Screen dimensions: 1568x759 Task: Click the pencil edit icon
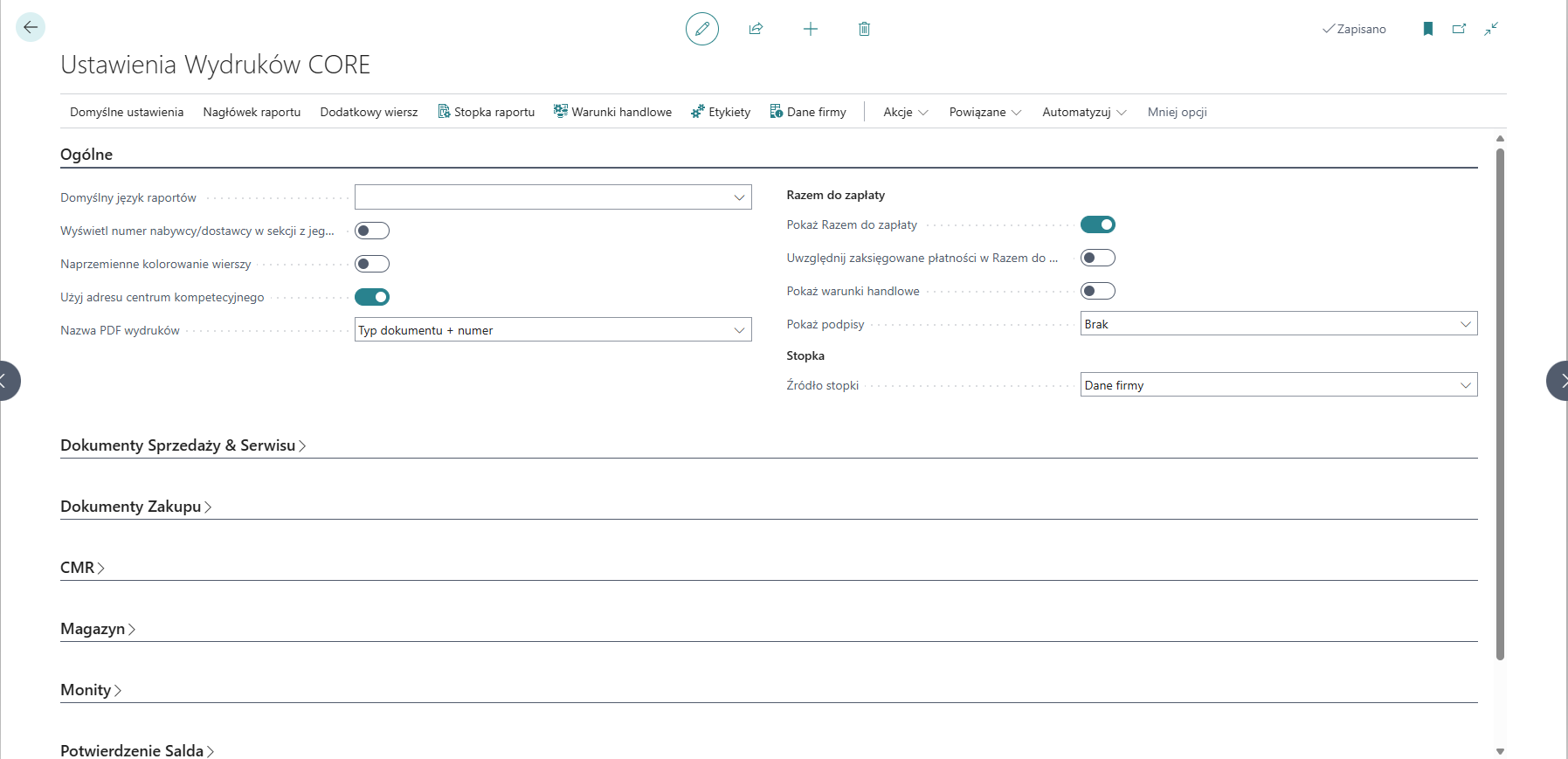coord(701,29)
